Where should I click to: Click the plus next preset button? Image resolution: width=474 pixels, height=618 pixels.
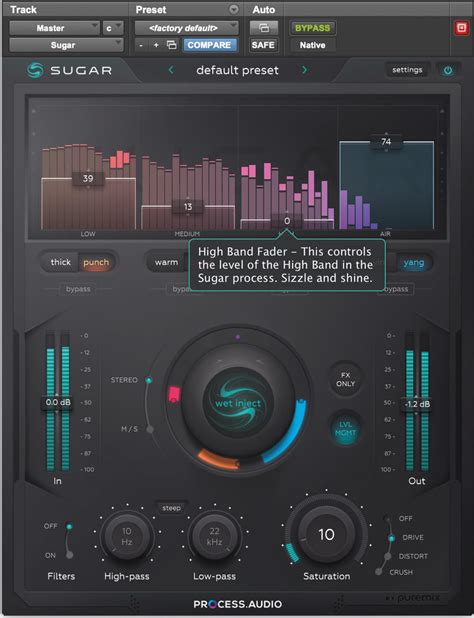[156, 45]
